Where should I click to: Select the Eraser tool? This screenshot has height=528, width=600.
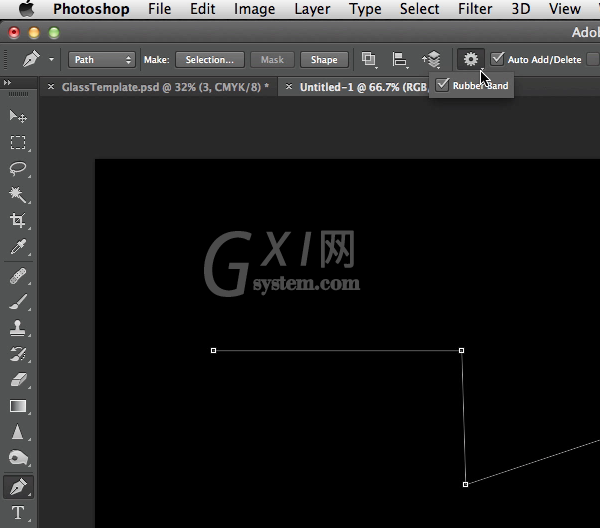pos(18,380)
